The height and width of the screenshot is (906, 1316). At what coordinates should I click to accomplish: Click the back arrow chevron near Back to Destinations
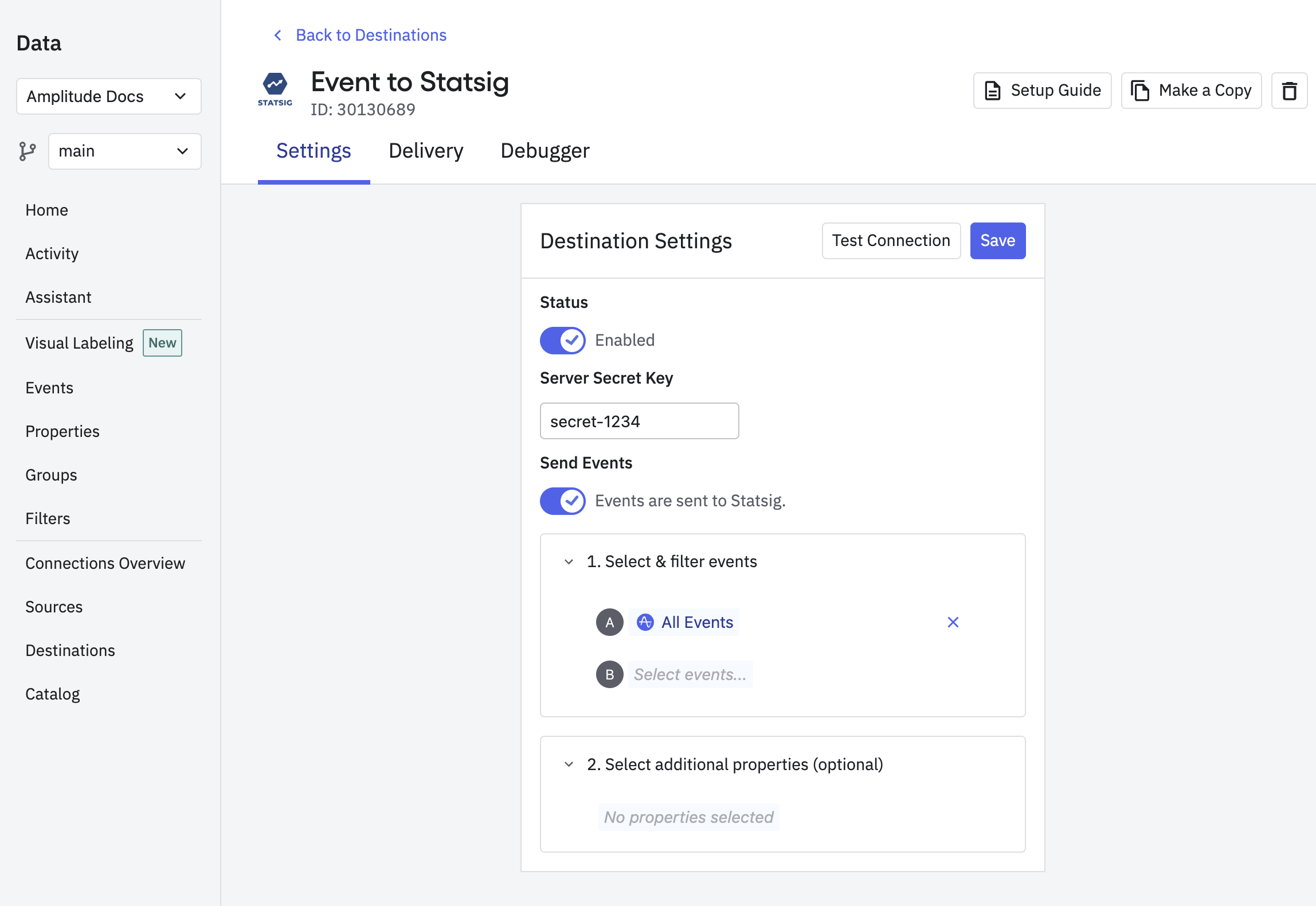click(x=277, y=35)
